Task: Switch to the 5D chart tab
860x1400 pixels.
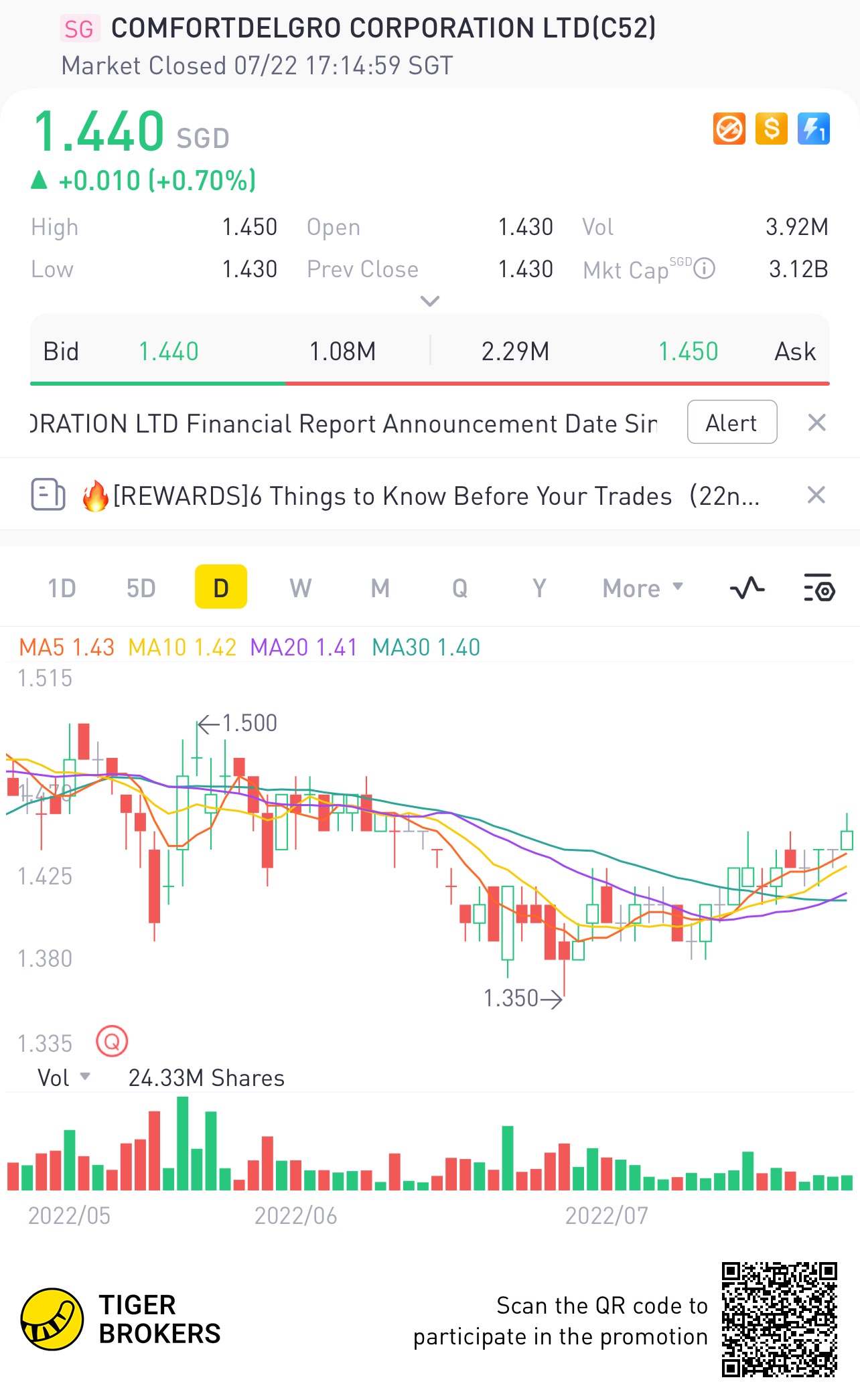Action: [141, 588]
